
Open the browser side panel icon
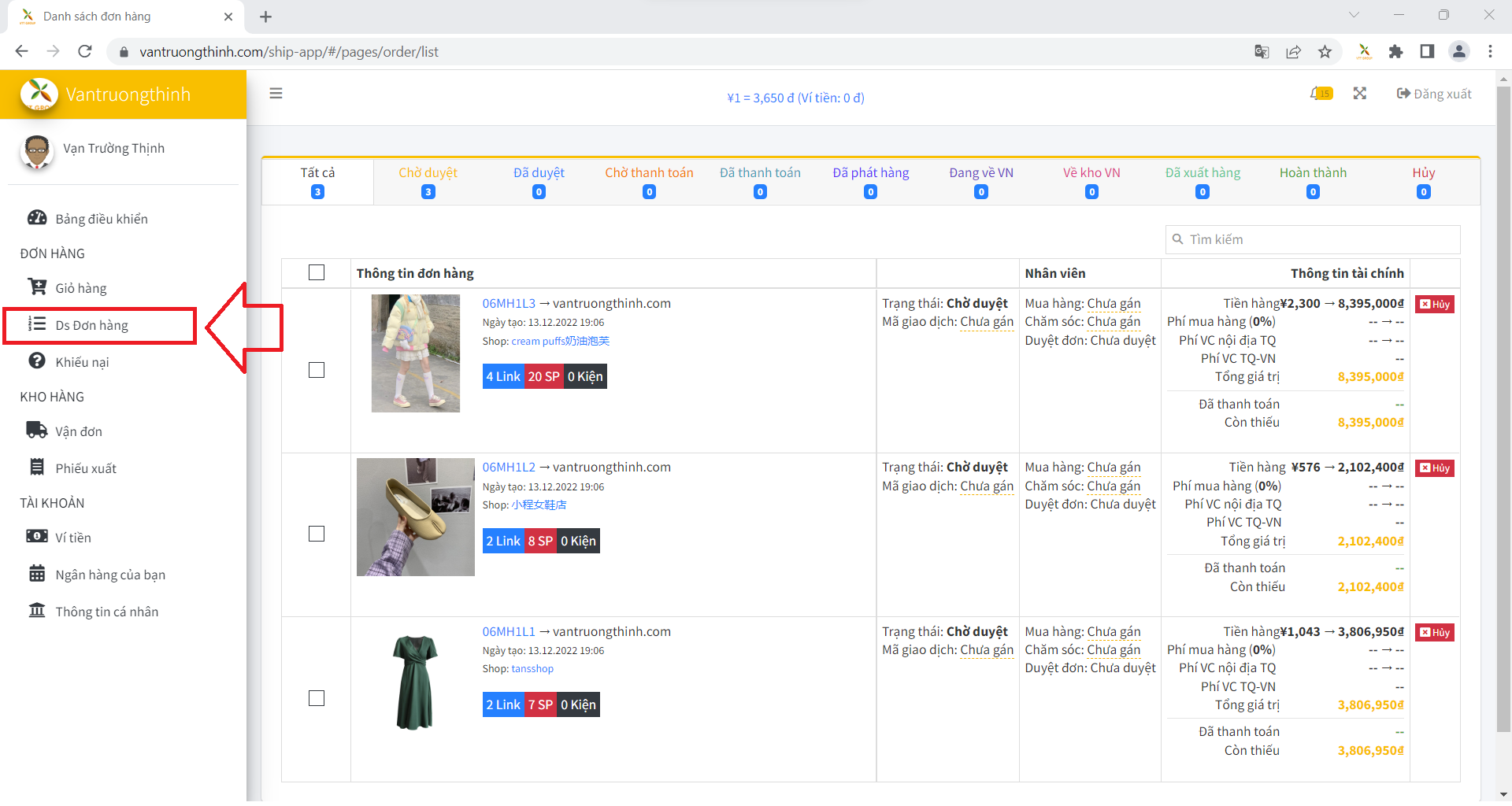tap(1427, 52)
